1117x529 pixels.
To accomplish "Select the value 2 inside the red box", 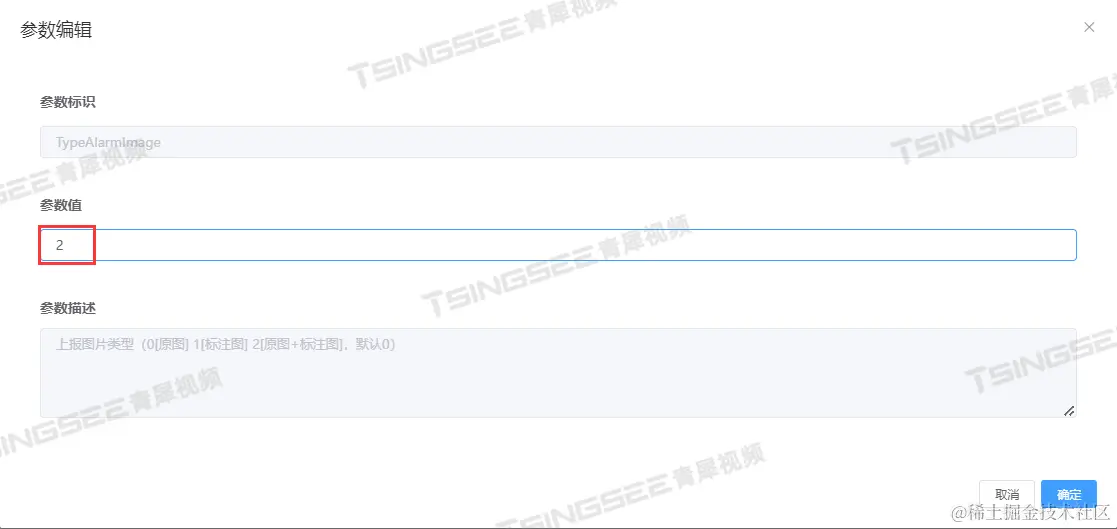I will pos(60,245).
